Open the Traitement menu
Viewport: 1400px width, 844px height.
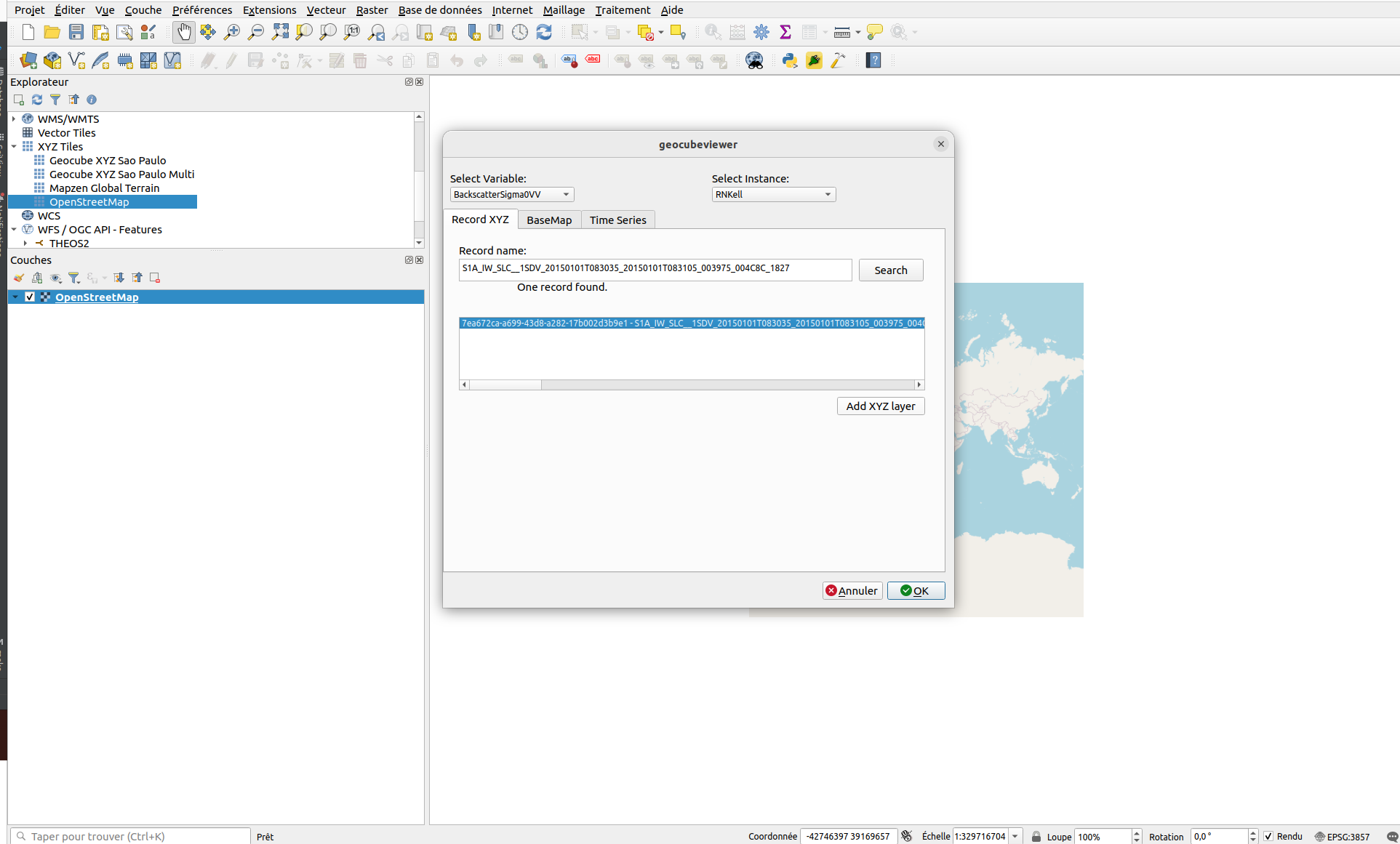click(623, 9)
